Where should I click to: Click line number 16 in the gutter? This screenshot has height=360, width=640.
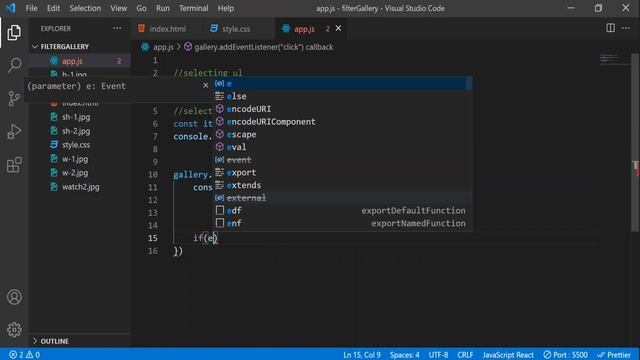(x=153, y=251)
